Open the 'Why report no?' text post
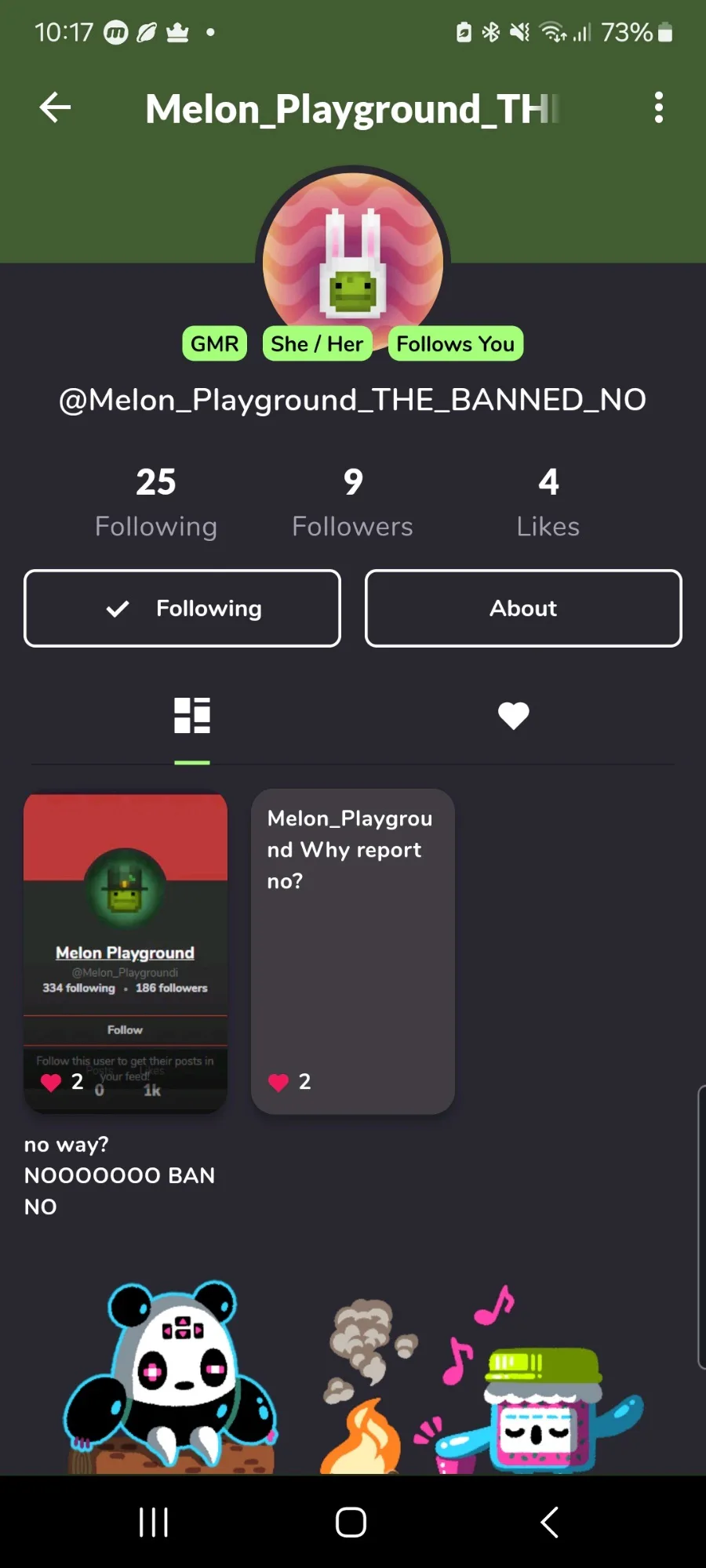This screenshot has width=706, height=1568. coord(353,951)
